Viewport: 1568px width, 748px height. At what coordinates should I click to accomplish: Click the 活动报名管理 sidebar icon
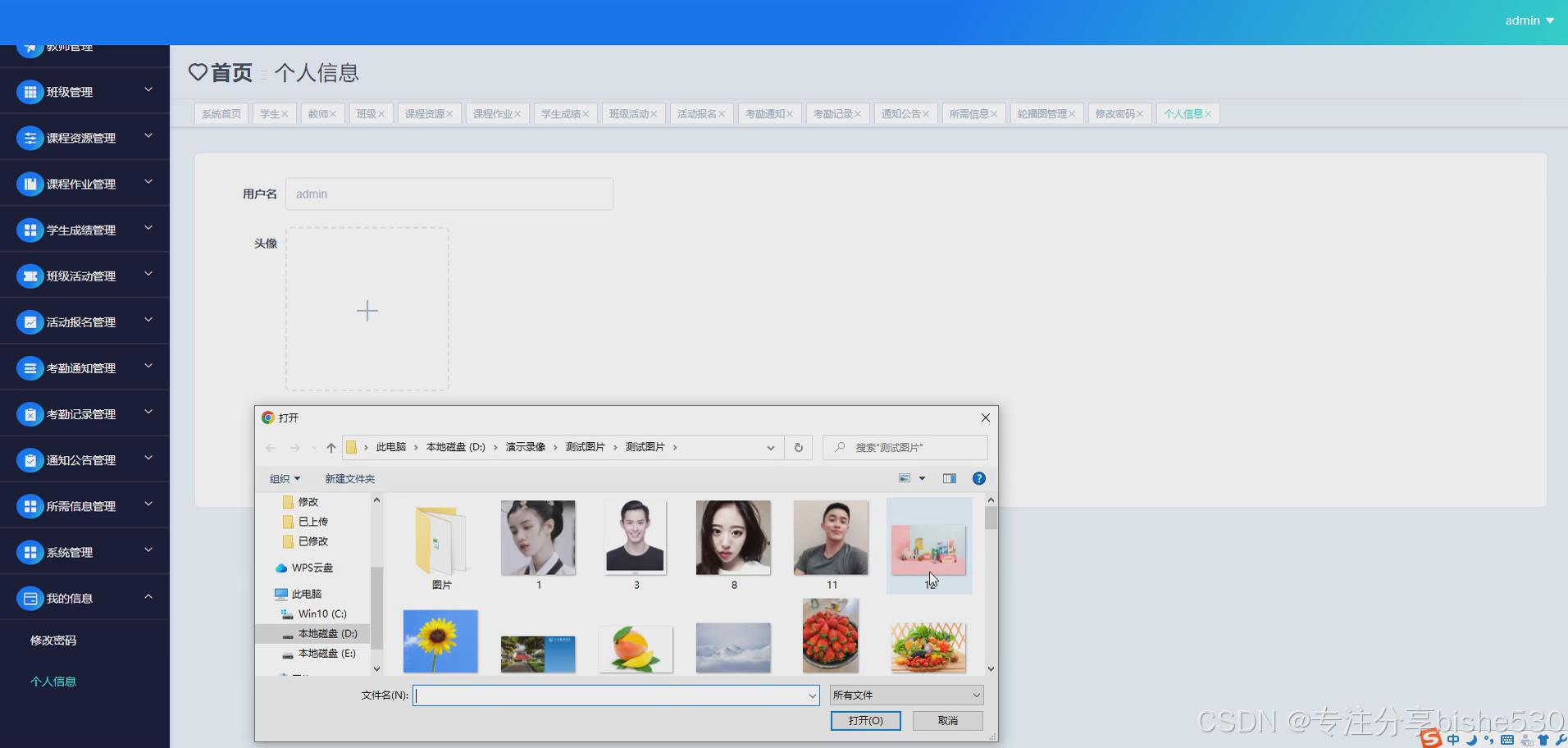30,322
